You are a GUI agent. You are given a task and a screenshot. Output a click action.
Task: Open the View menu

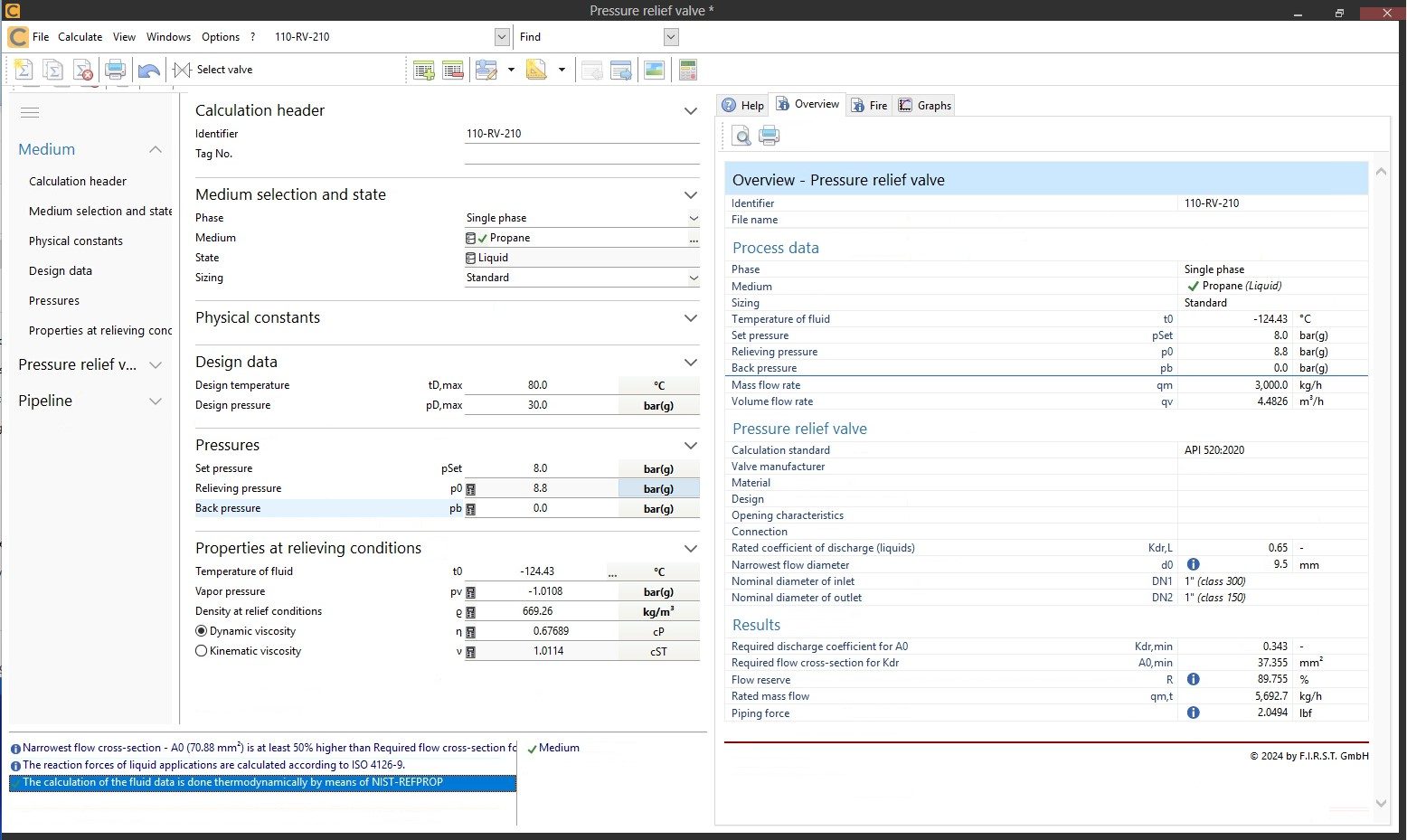click(124, 37)
